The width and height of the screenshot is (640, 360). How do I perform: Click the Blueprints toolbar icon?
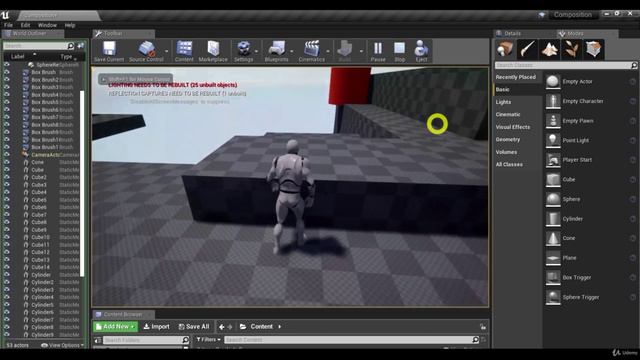pyautogui.click(x=277, y=48)
